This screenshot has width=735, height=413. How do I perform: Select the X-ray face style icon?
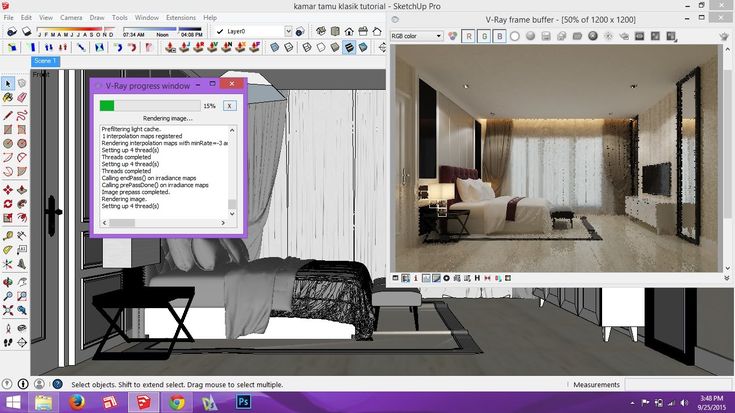(x=274, y=47)
